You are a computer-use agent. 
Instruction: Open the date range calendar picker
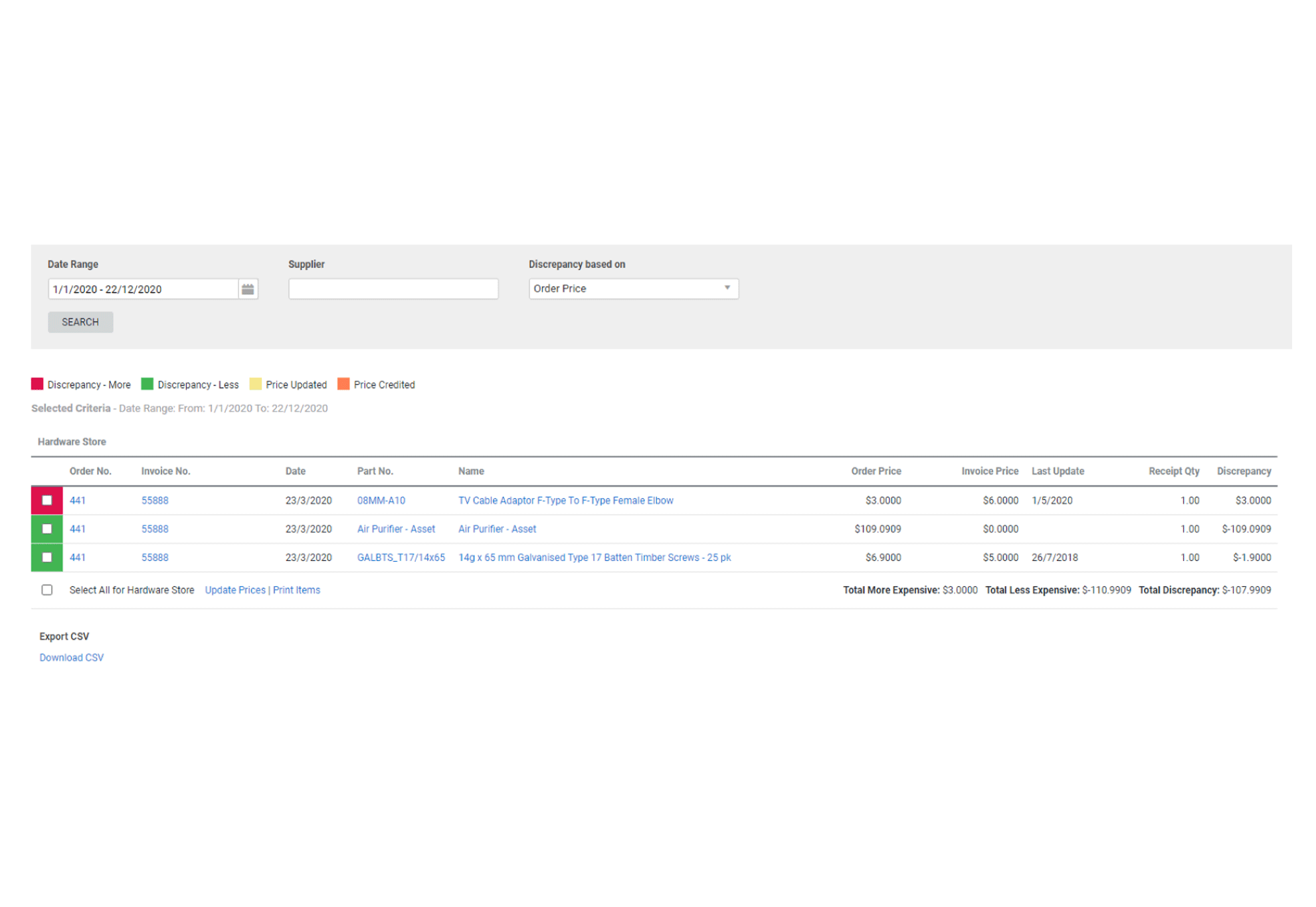point(248,289)
